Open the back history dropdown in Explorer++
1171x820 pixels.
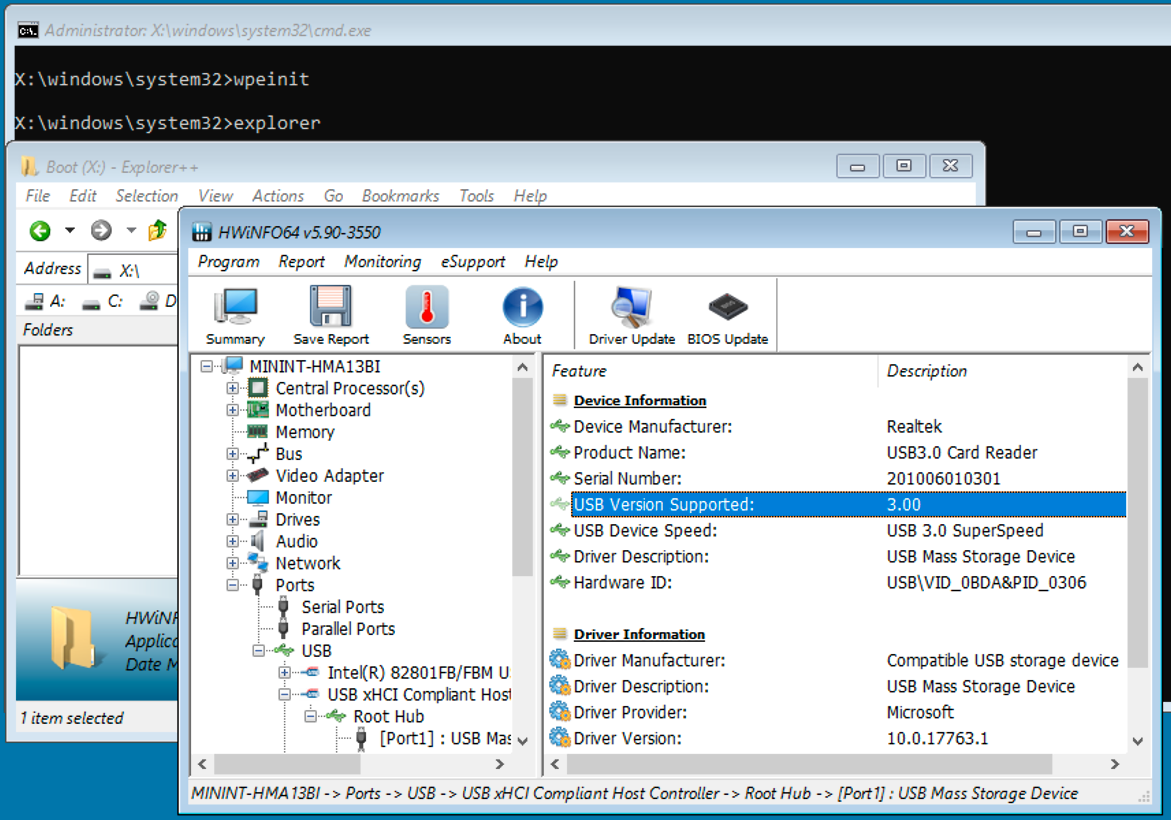point(69,231)
